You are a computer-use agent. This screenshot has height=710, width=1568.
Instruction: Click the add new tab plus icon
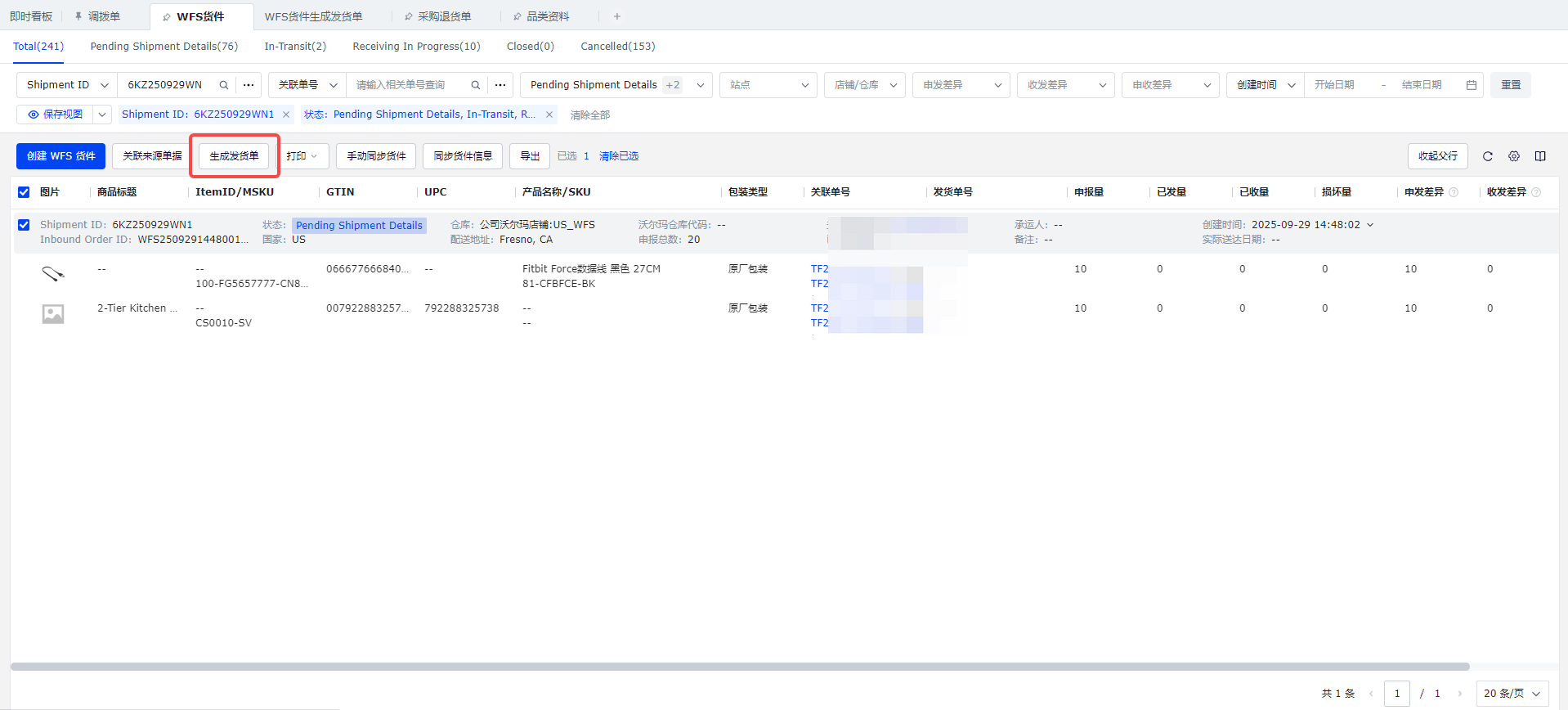pyautogui.click(x=617, y=16)
